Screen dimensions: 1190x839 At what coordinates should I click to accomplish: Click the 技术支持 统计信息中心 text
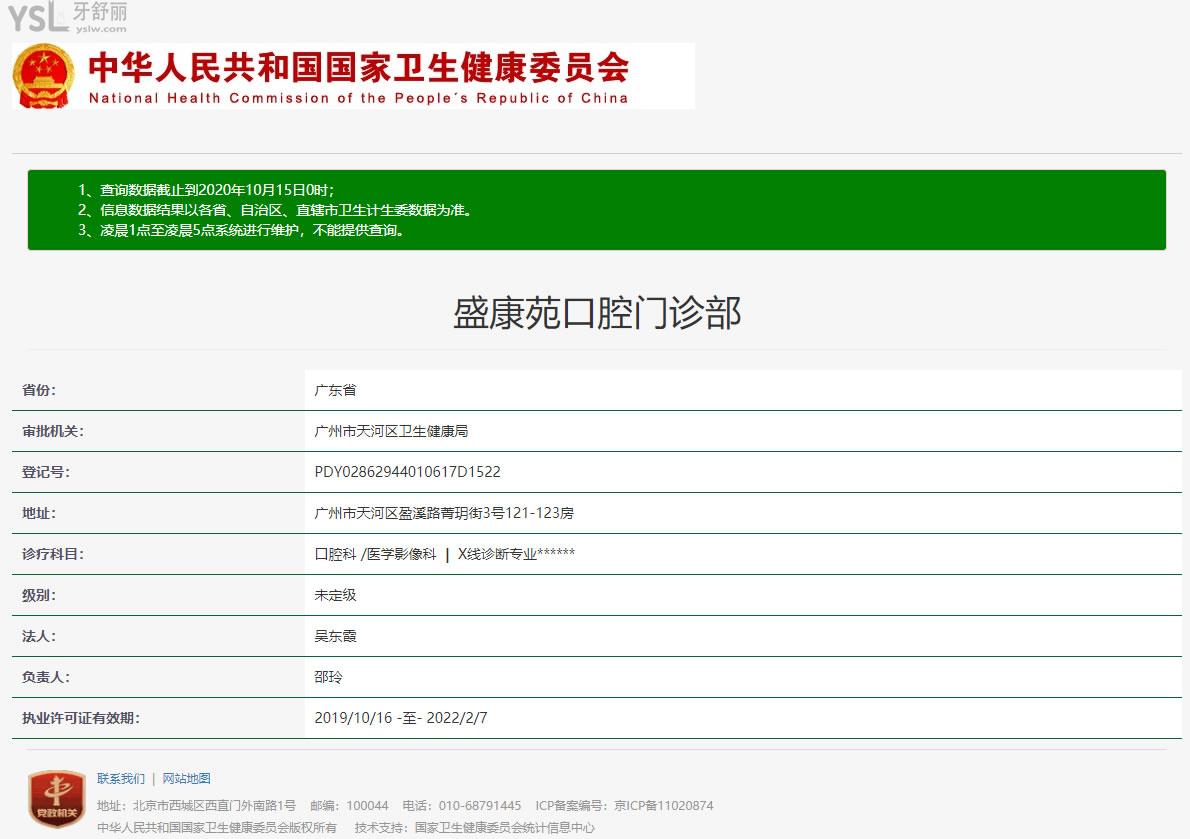(x=475, y=828)
